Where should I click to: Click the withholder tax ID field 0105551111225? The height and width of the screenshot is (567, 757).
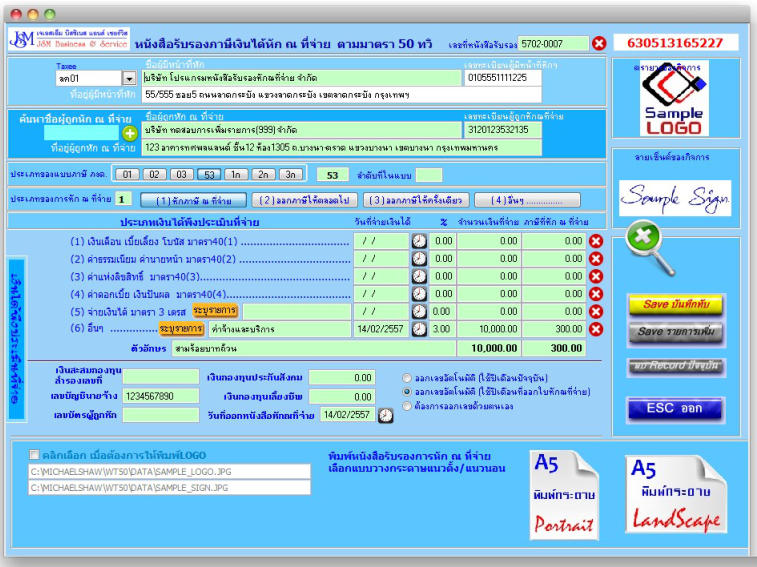pyautogui.click(x=503, y=78)
